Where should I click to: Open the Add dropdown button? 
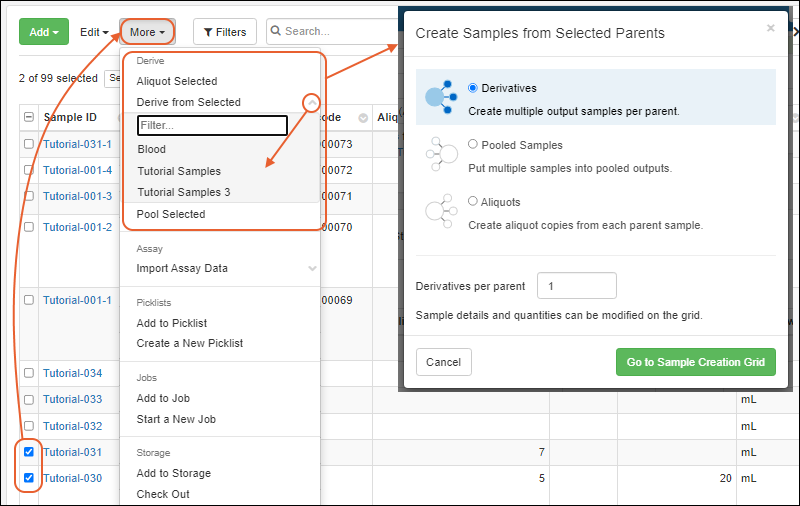[x=43, y=32]
